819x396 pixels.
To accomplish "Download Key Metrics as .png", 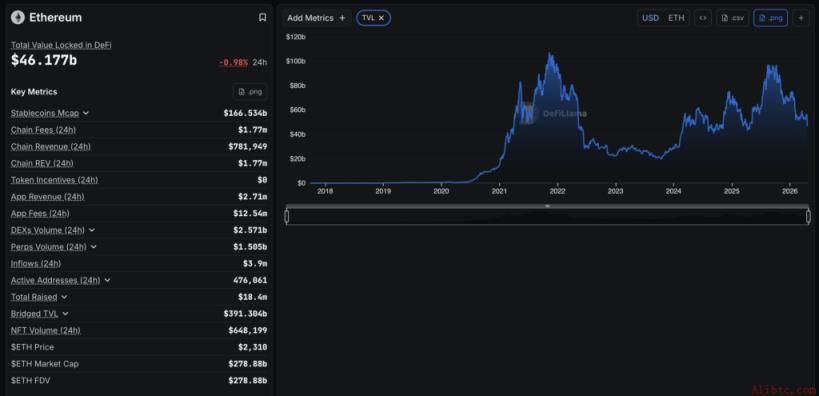I will click(250, 92).
